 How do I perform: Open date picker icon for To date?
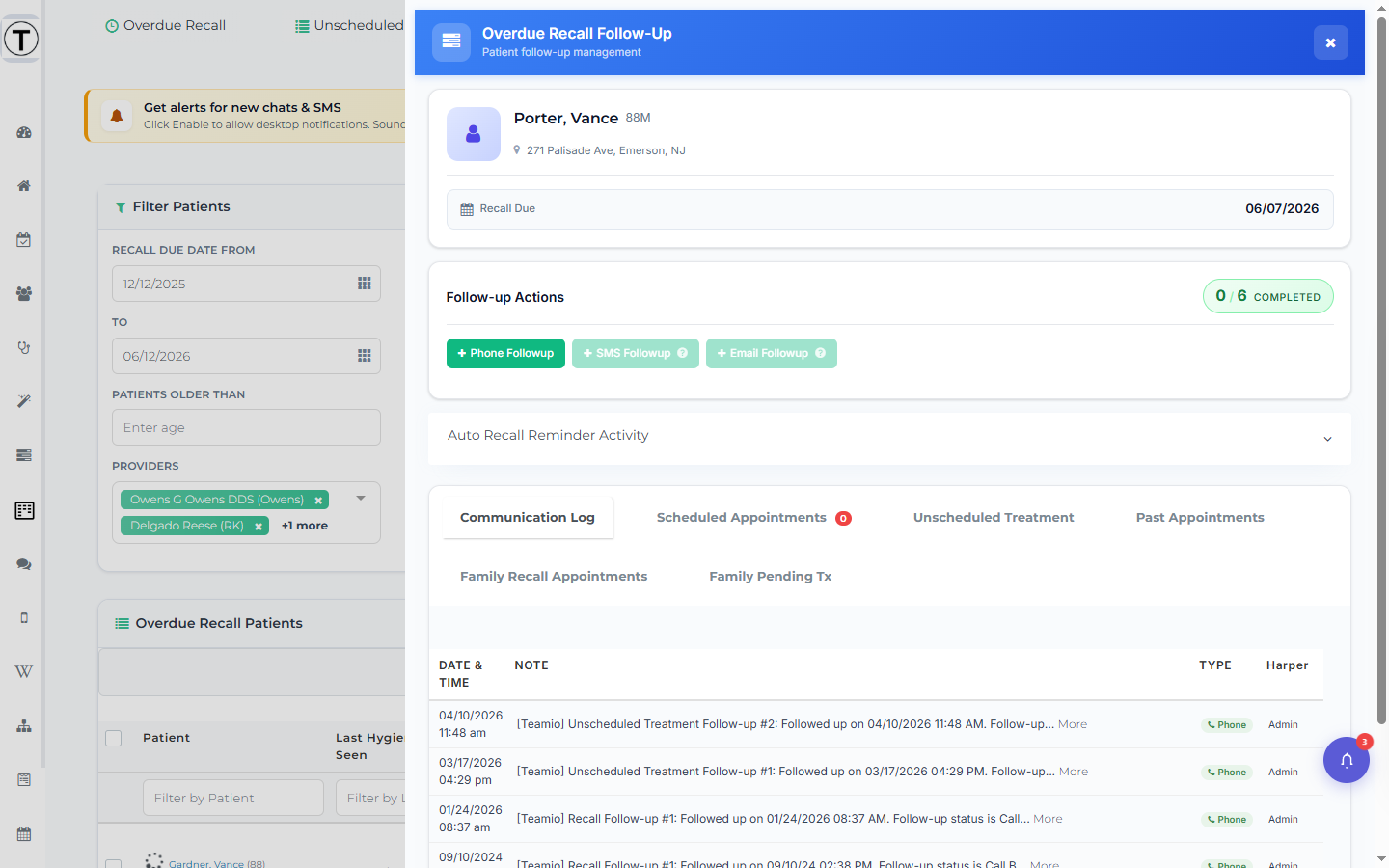(x=365, y=356)
